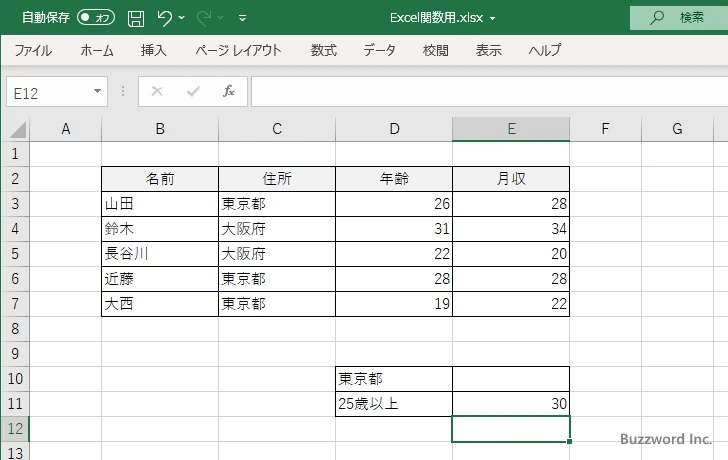Click inside the formula bar input

(489, 91)
